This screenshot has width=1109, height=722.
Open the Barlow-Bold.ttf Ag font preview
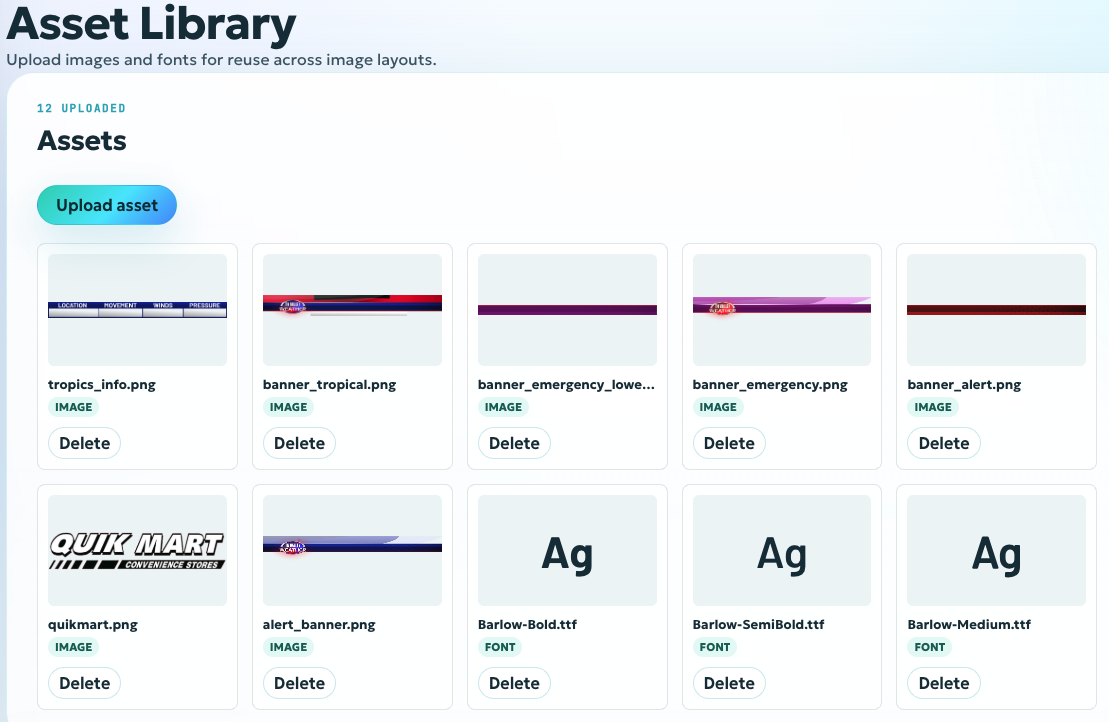pyautogui.click(x=567, y=550)
